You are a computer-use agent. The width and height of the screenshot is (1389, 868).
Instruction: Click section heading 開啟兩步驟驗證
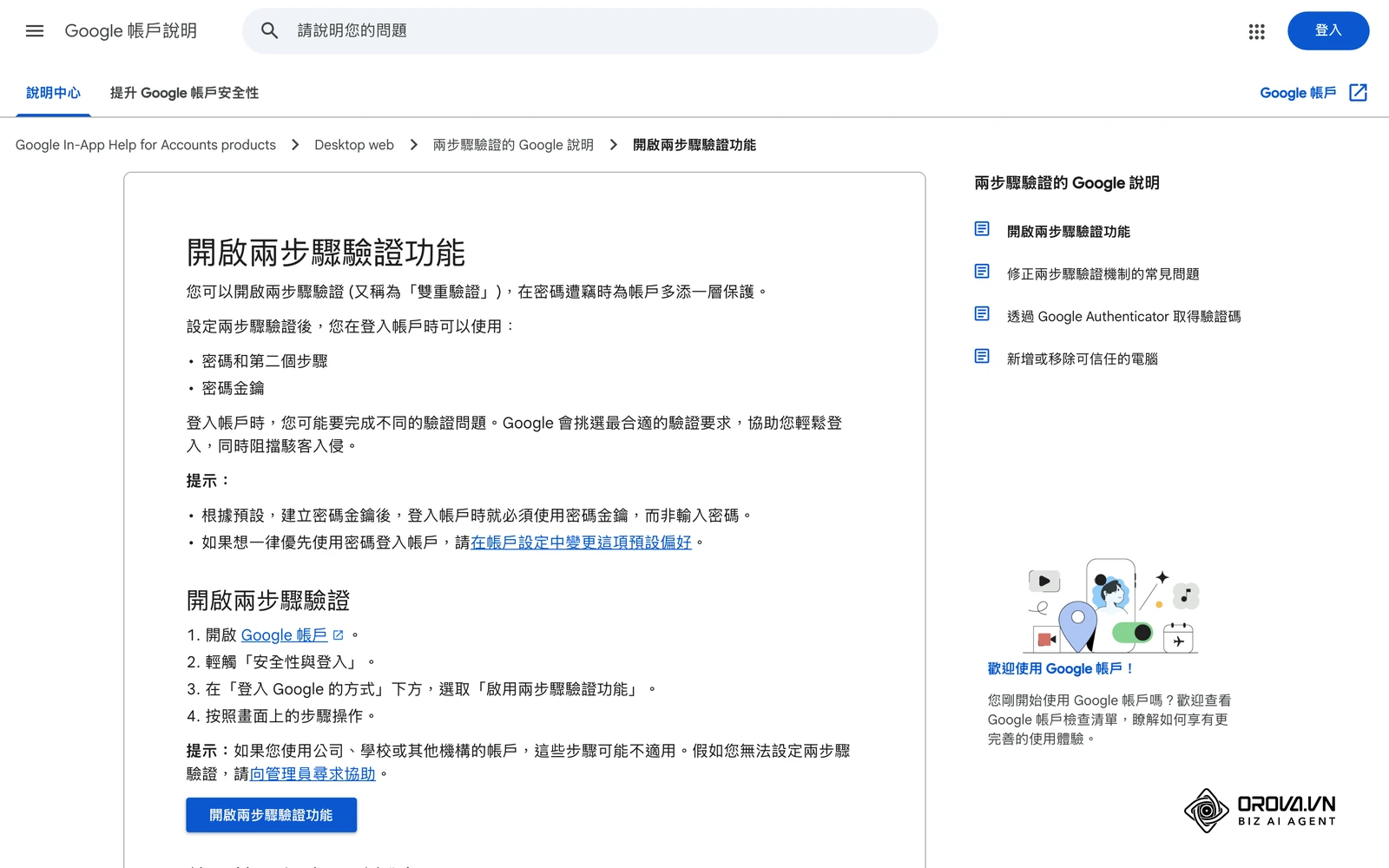[x=267, y=601]
